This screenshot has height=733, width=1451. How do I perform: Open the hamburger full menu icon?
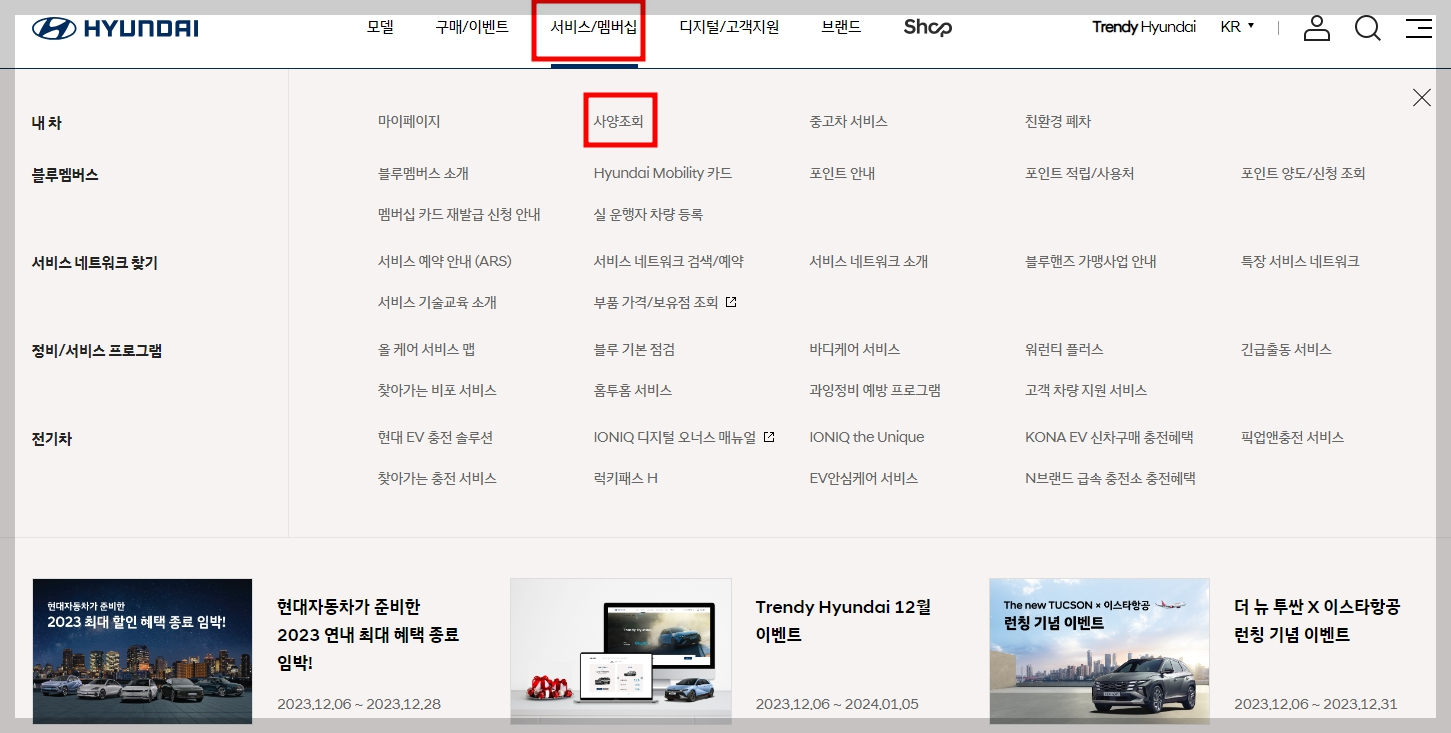click(x=1419, y=28)
